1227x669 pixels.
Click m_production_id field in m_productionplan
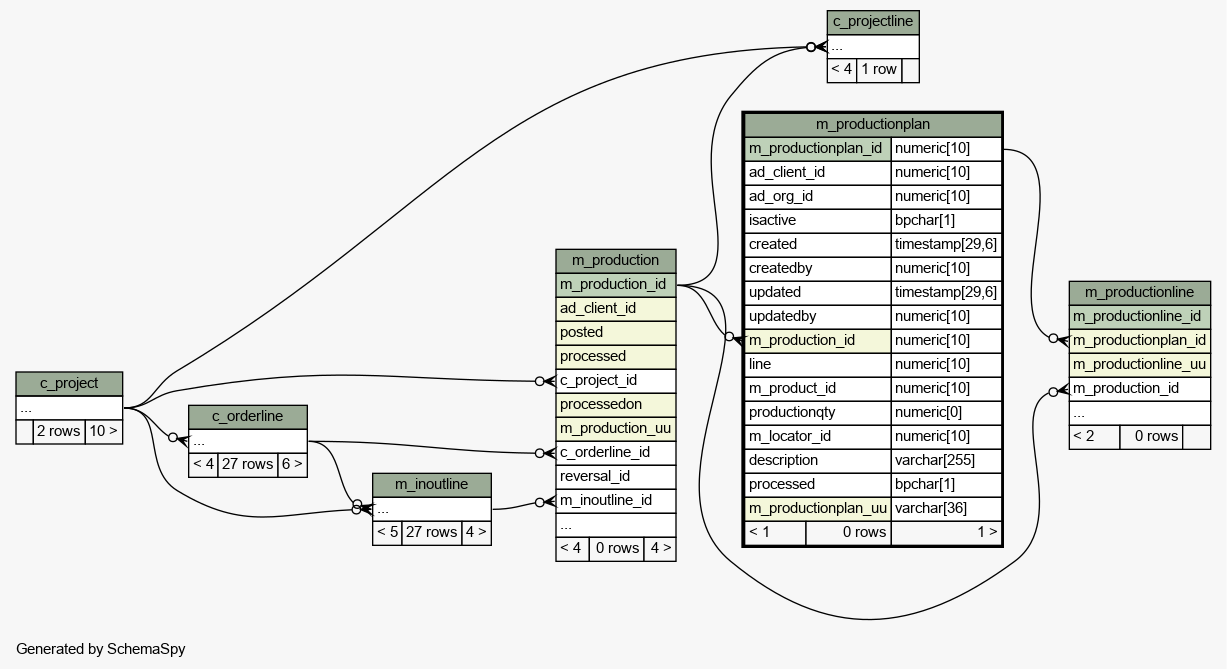[x=817, y=340]
